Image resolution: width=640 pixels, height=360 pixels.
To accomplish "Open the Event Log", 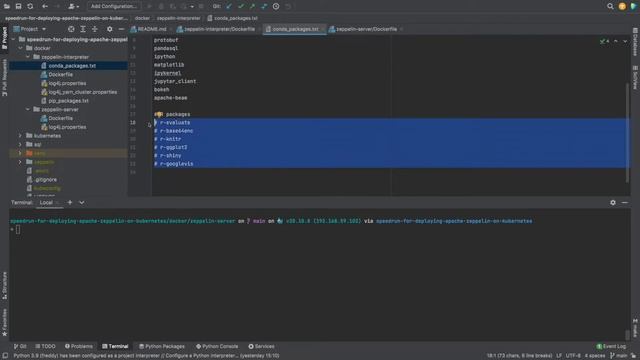I will pyautogui.click(x=611, y=346).
